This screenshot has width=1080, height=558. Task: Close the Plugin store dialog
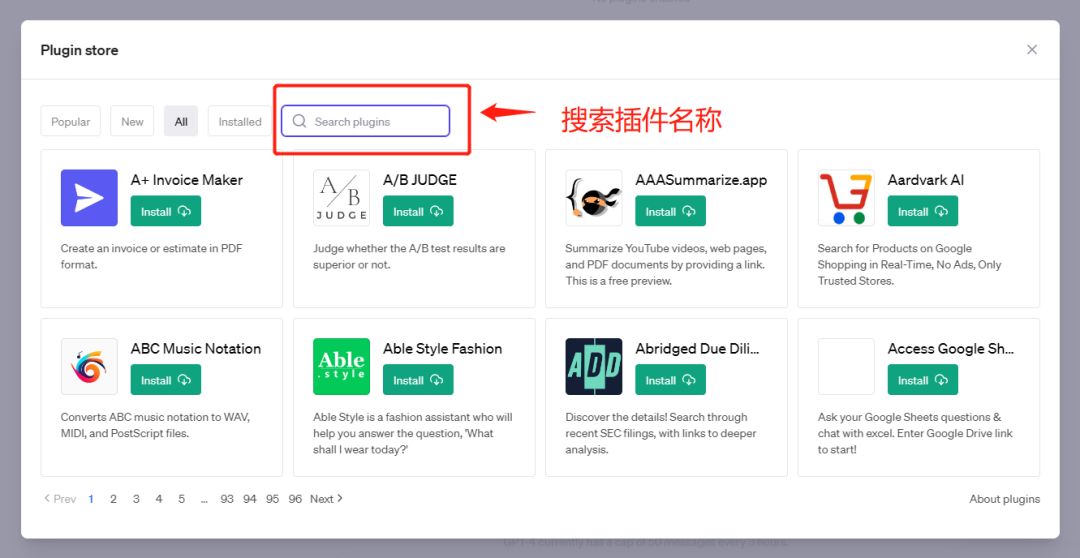pos(1031,50)
